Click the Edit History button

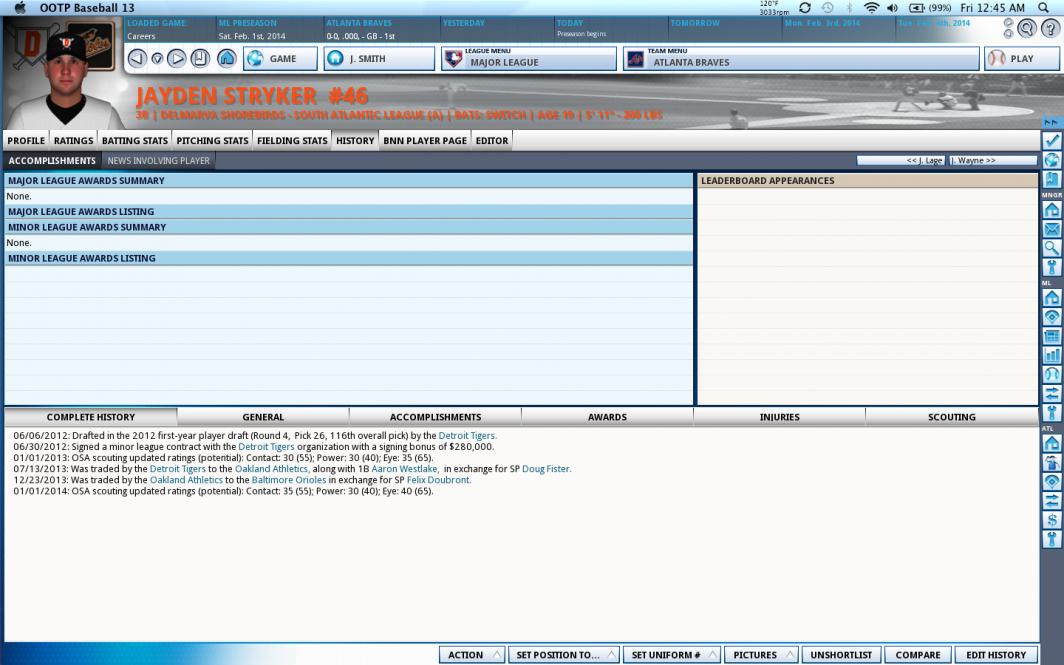point(996,655)
